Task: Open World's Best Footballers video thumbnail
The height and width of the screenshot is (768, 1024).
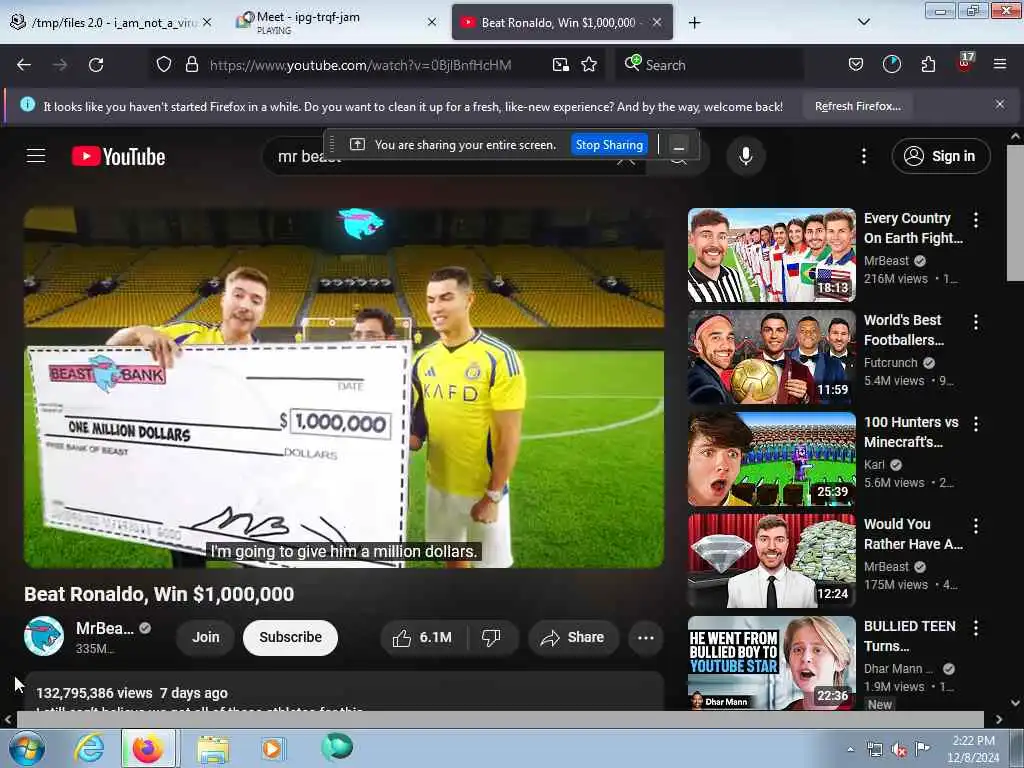Action: pos(771,357)
